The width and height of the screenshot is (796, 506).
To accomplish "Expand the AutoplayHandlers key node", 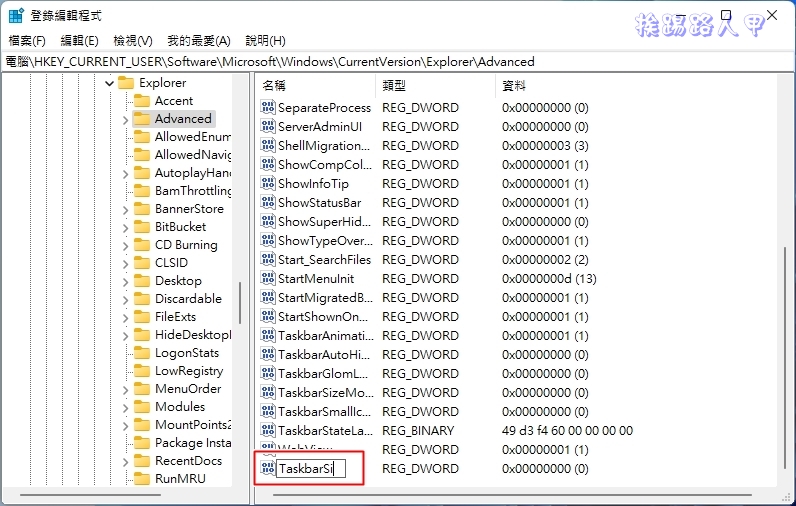I will [125, 174].
